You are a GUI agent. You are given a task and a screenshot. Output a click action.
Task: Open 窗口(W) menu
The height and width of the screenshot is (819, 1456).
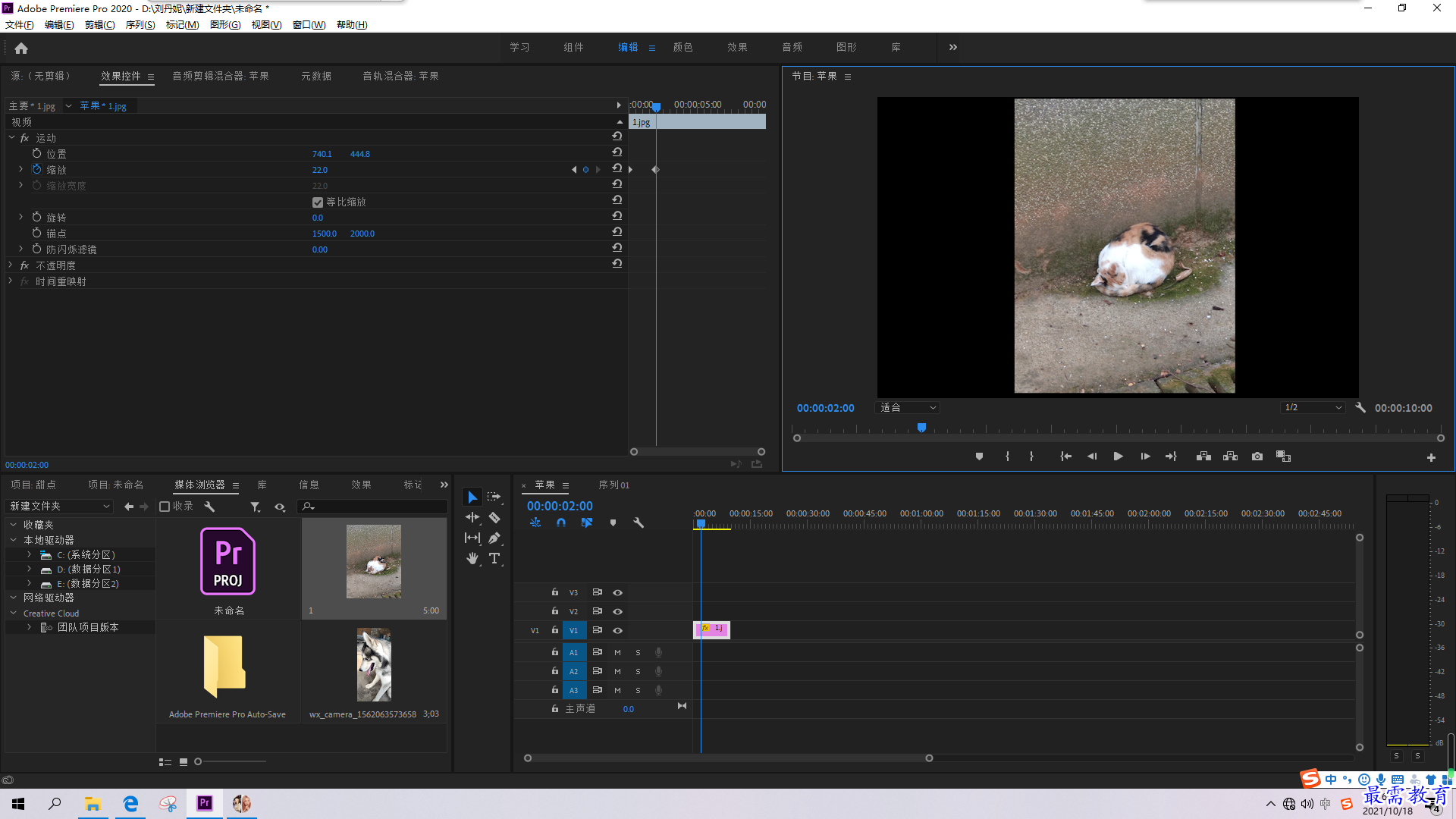pos(309,25)
